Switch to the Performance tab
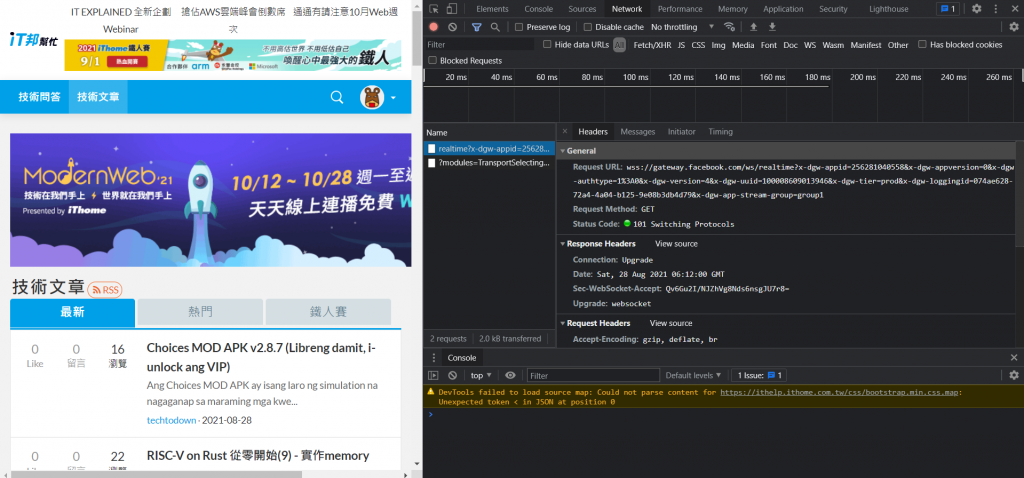 (x=680, y=8)
